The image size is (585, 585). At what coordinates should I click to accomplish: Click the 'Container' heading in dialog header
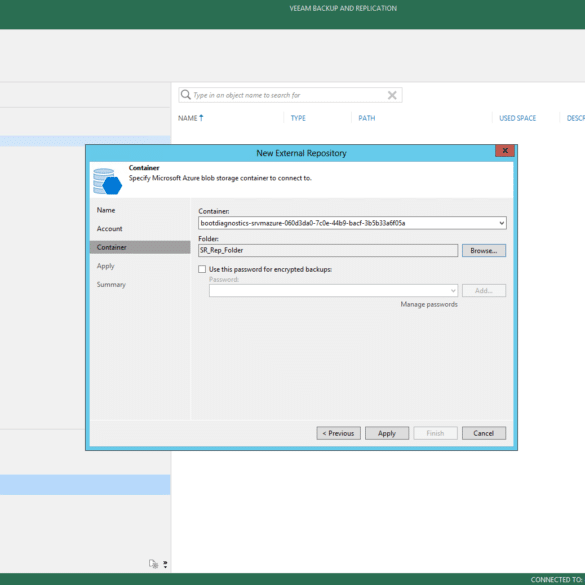pyautogui.click(x=144, y=168)
